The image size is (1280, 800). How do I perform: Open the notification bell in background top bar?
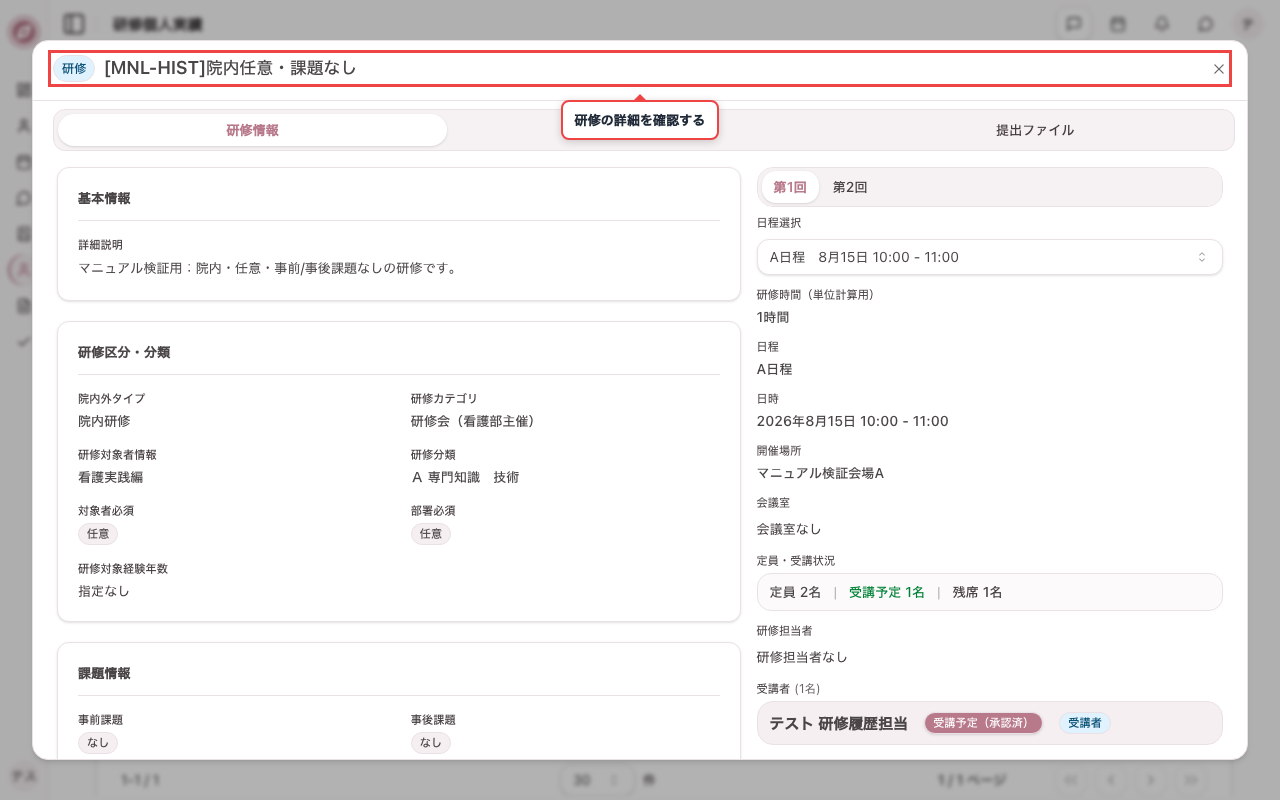pos(1162,24)
